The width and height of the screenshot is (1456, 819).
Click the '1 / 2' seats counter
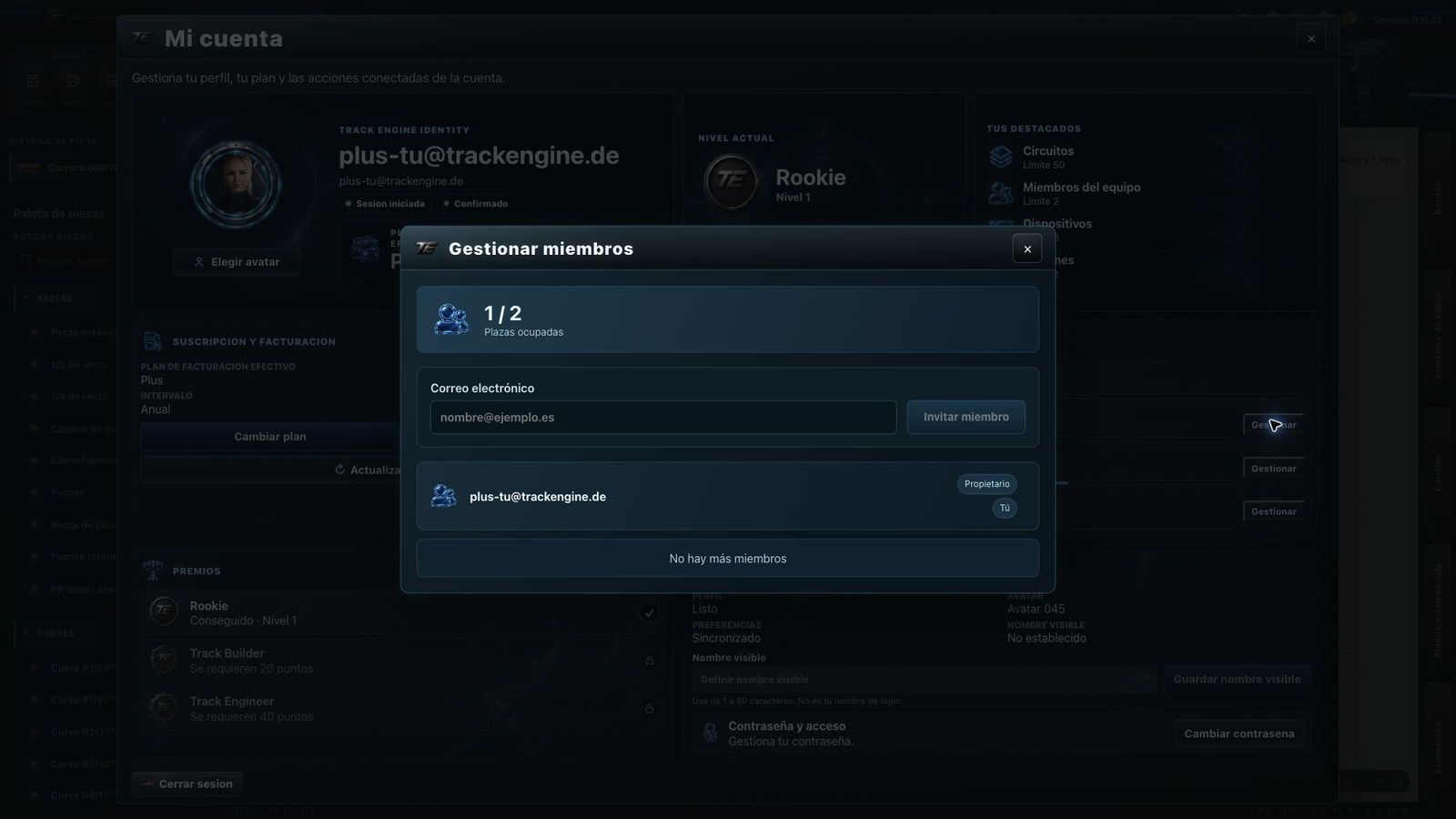[x=503, y=313]
